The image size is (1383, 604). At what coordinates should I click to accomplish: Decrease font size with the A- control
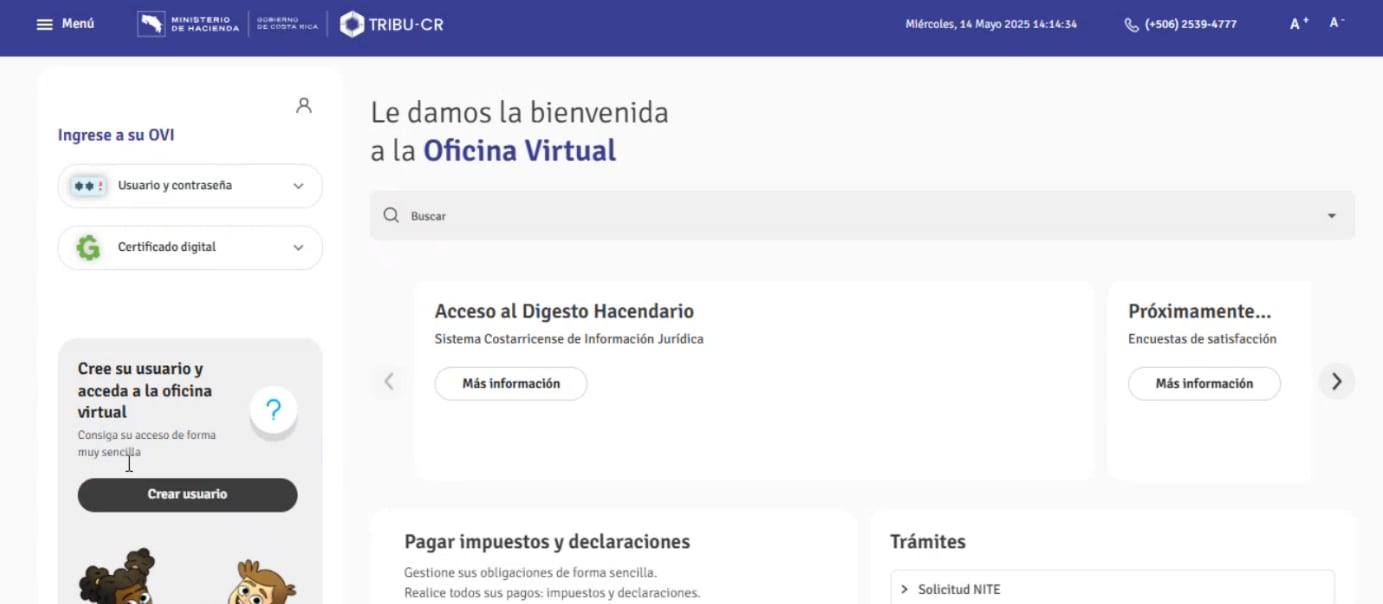(x=1335, y=22)
